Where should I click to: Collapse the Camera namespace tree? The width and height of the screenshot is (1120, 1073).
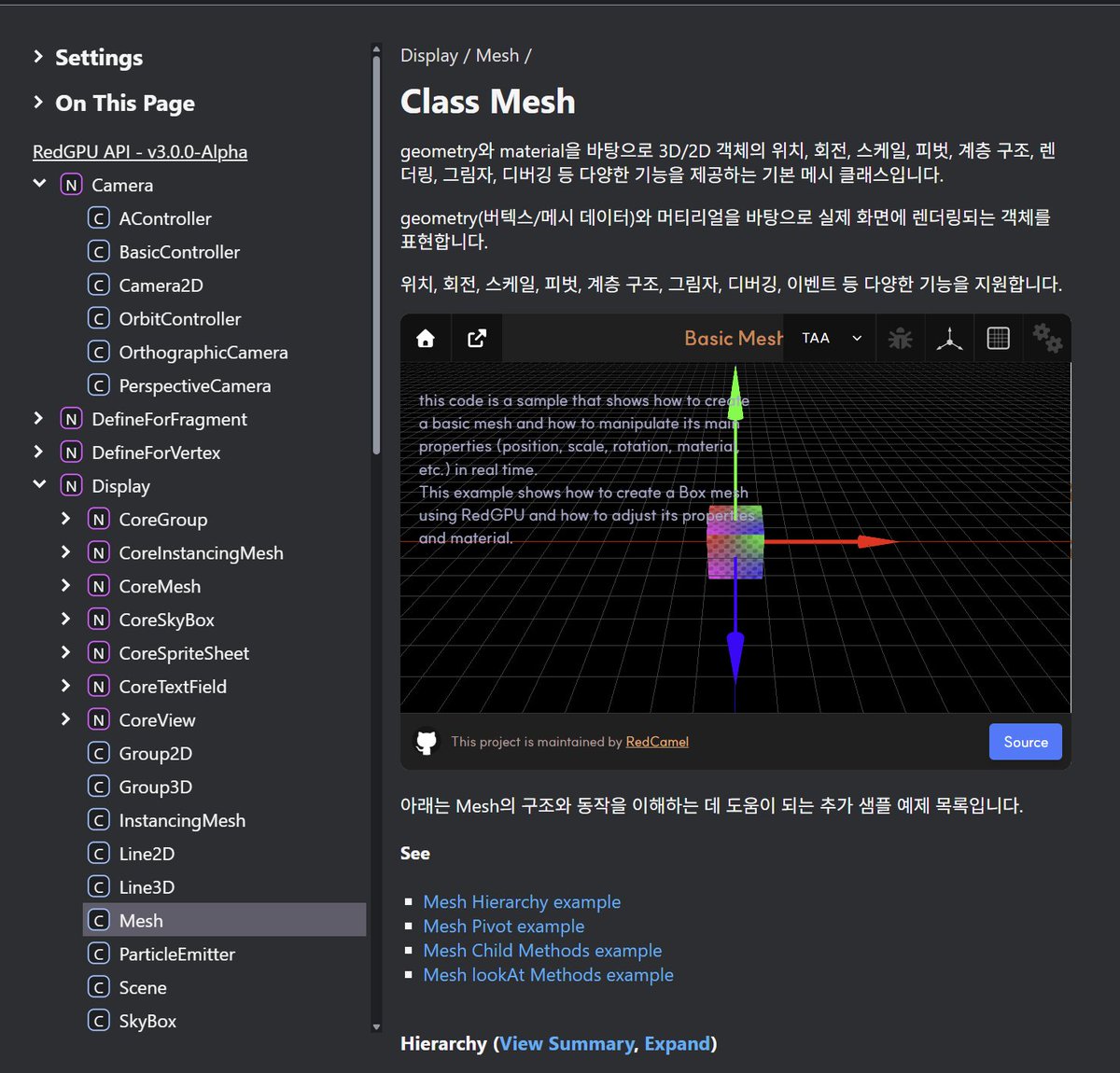tap(39, 184)
